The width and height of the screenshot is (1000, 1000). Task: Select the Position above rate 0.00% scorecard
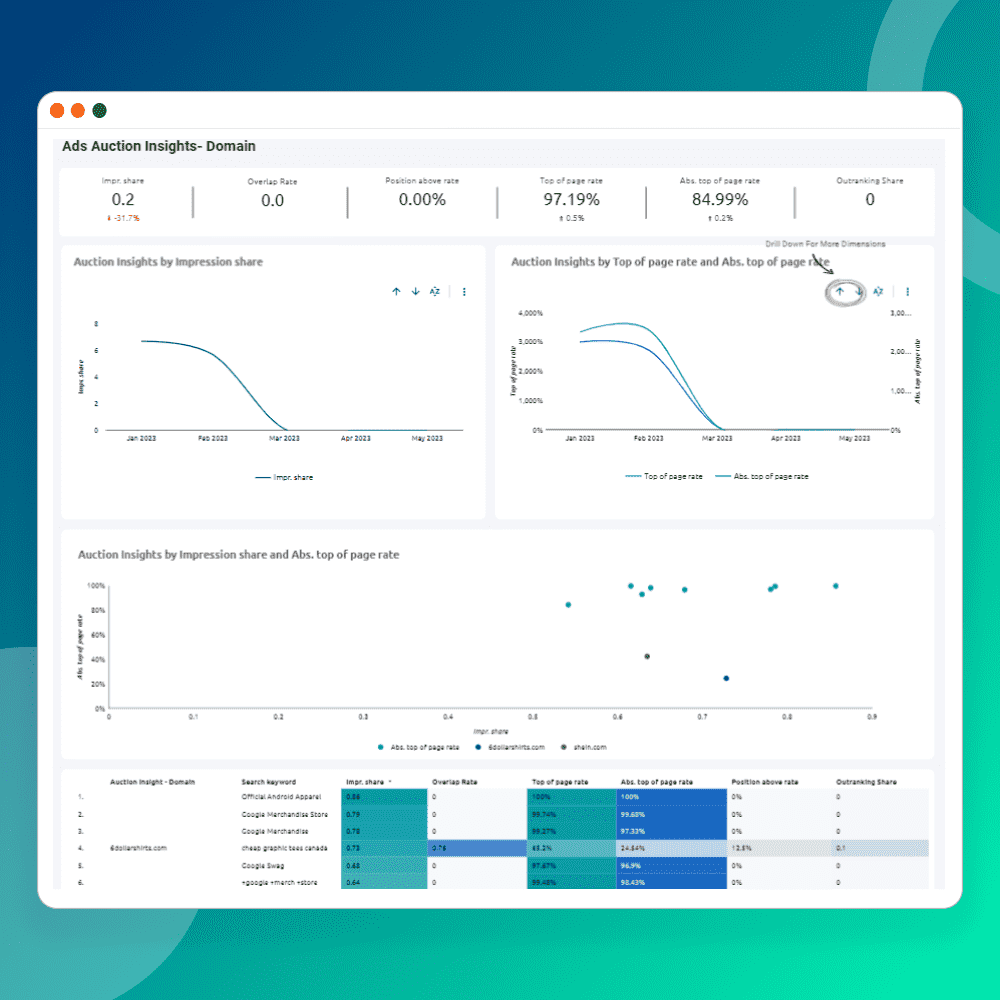click(422, 194)
